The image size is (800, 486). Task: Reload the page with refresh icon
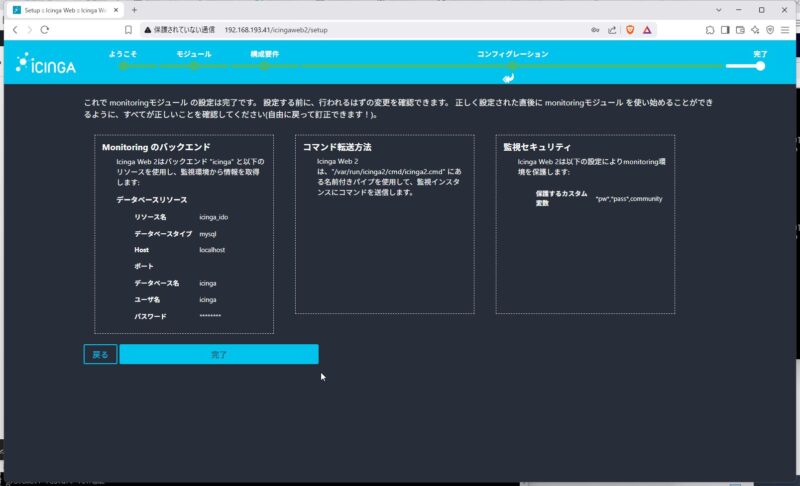pyautogui.click(x=44, y=30)
